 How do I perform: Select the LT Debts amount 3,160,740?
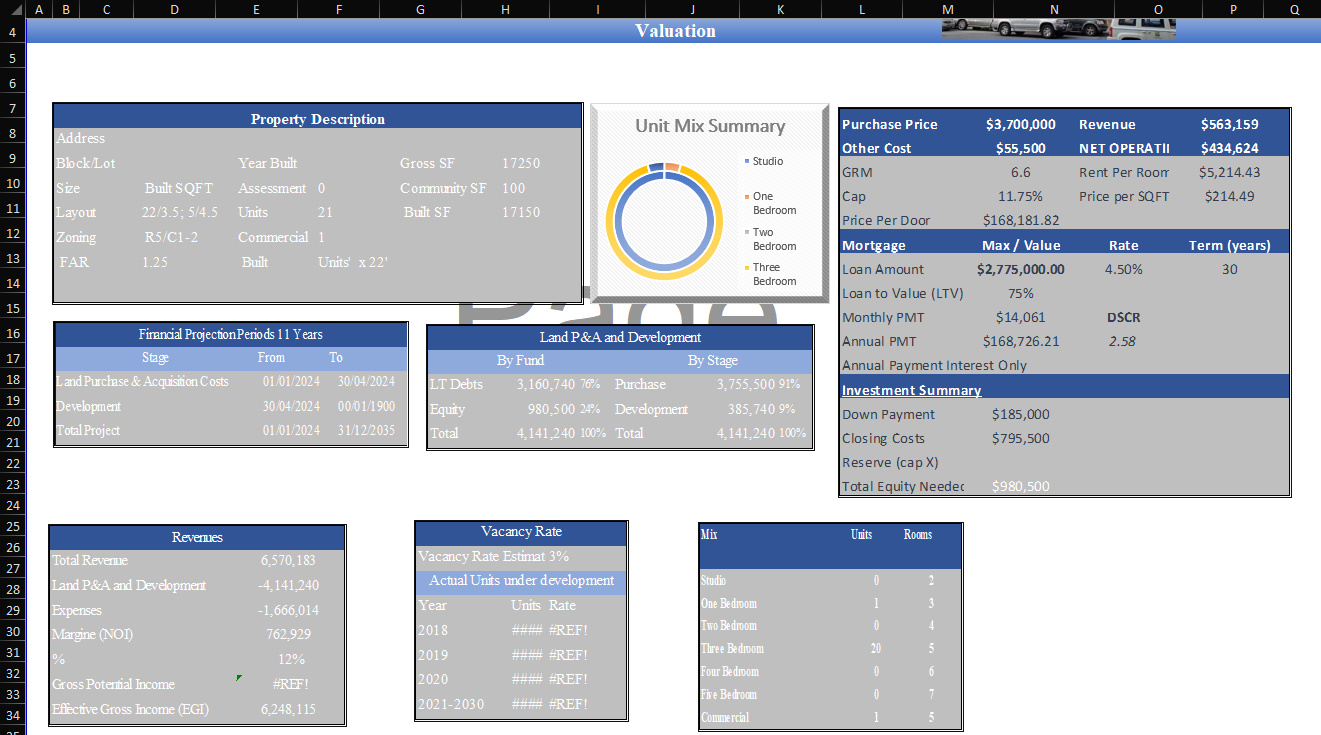[x=545, y=384]
